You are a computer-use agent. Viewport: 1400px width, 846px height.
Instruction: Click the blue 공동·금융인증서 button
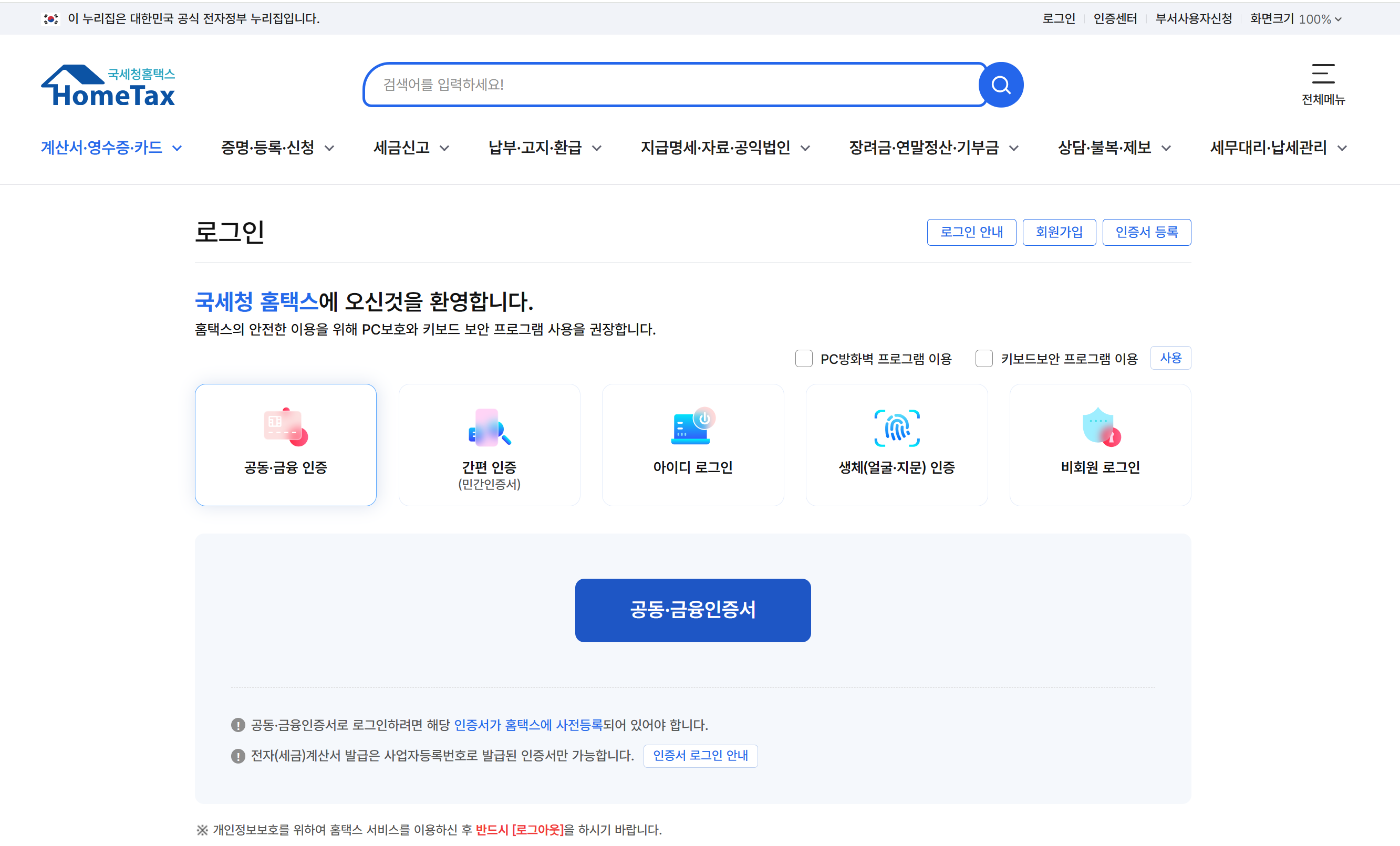[692, 610]
